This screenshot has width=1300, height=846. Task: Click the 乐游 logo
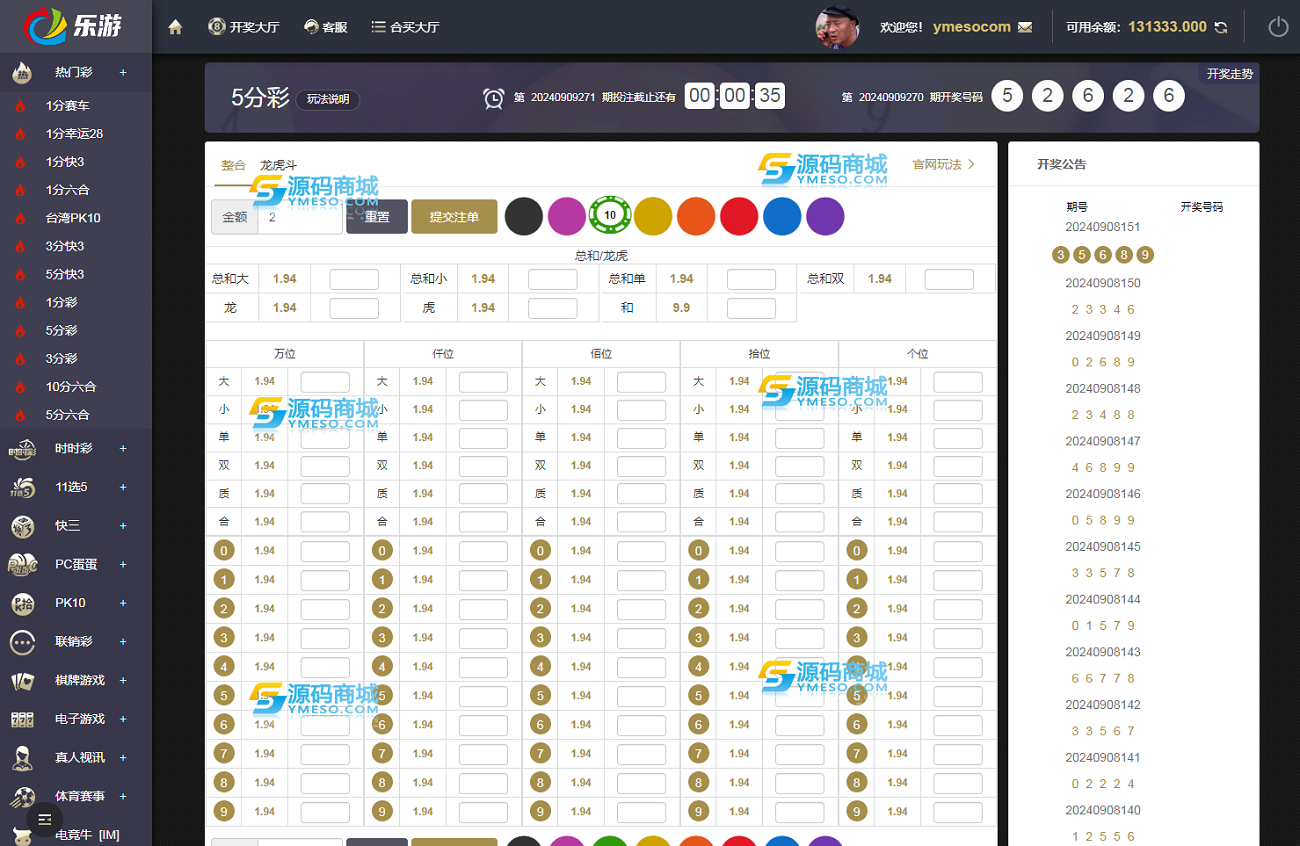(x=73, y=26)
